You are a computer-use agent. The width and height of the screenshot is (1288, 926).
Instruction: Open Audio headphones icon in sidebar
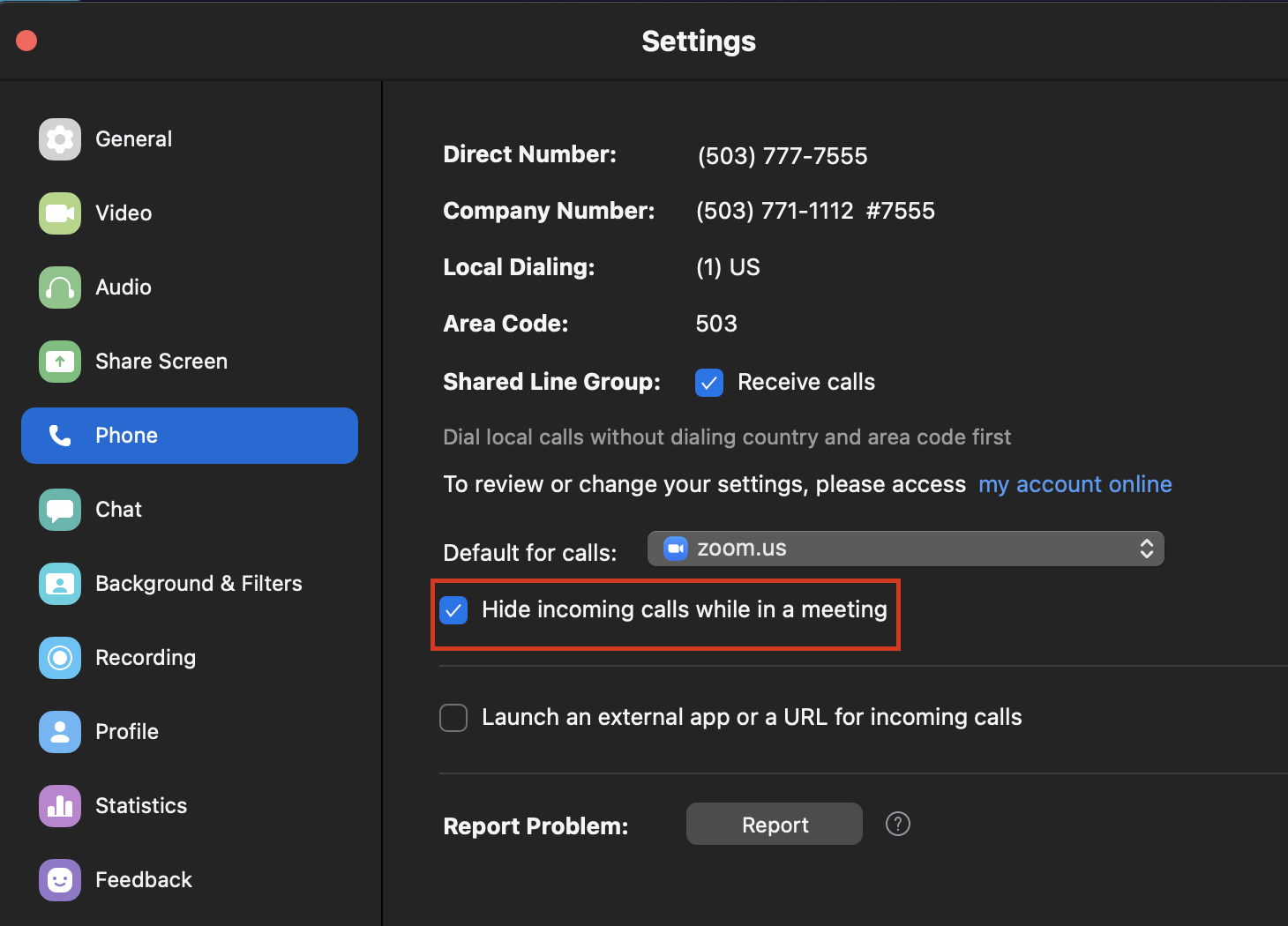click(60, 288)
